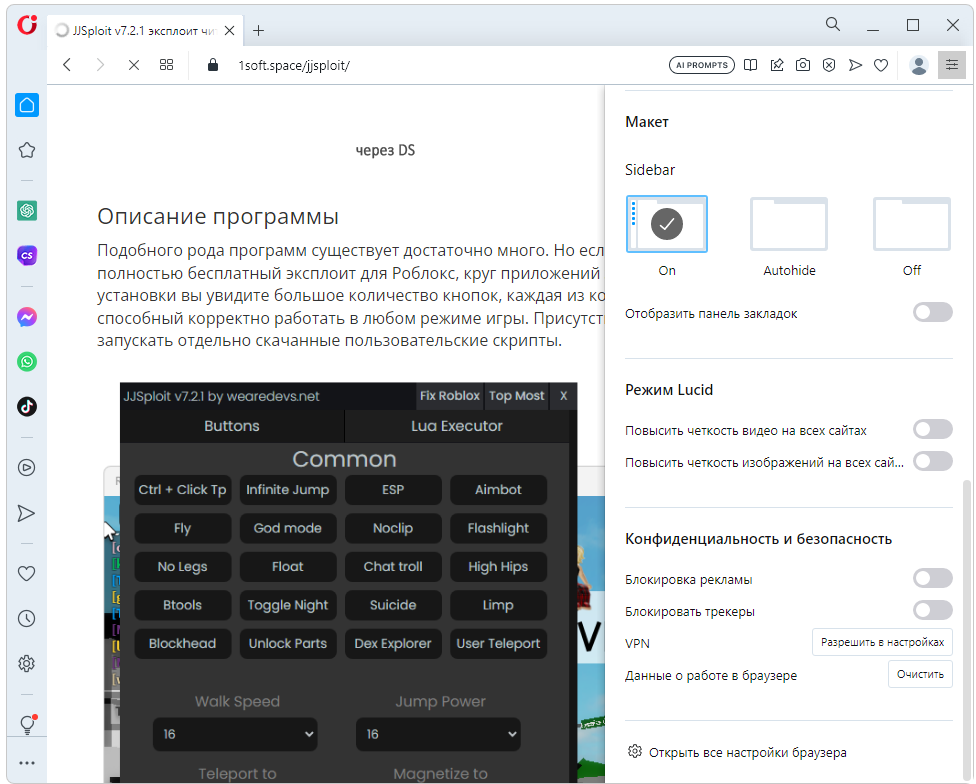The height and width of the screenshot is (784, 976).
Task: Click the forward navigation arrow
Action: (x=100, y=65)
